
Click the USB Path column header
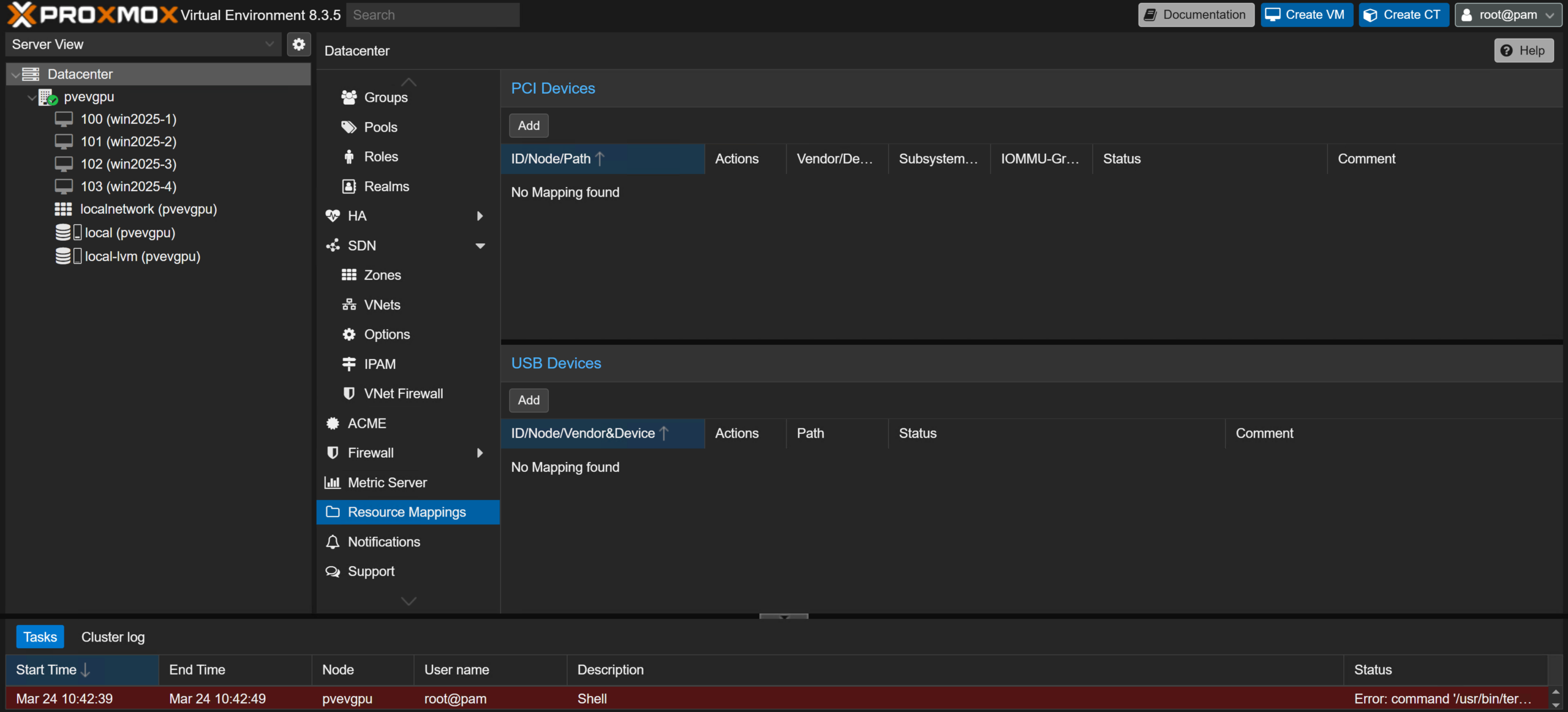click(x=837, y=433)
